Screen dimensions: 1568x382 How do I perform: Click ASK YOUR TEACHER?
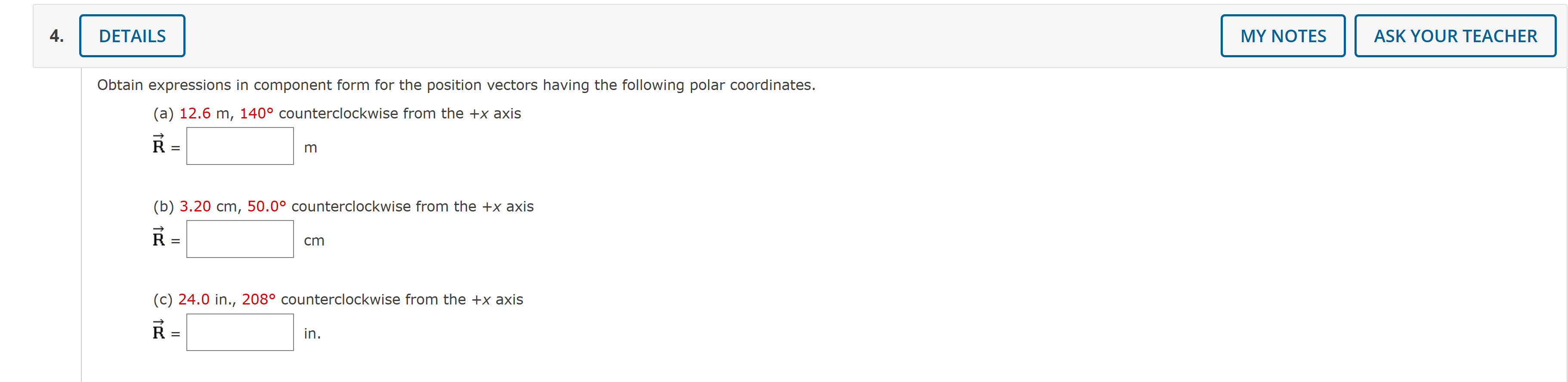coord(1455,35)
